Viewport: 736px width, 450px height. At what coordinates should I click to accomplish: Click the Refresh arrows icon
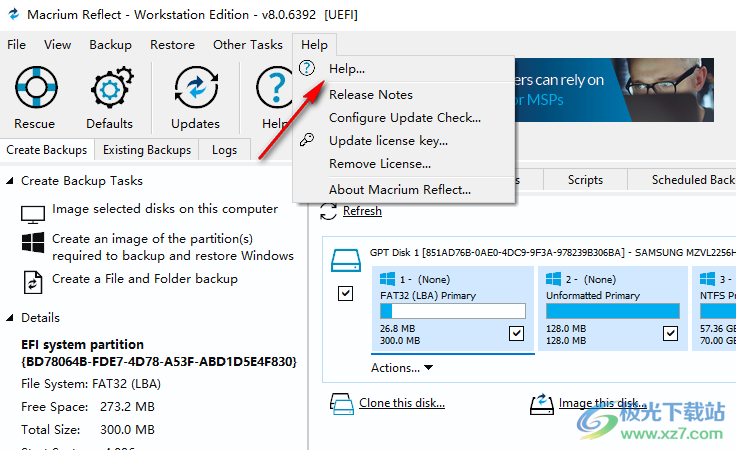pos(329,211)
